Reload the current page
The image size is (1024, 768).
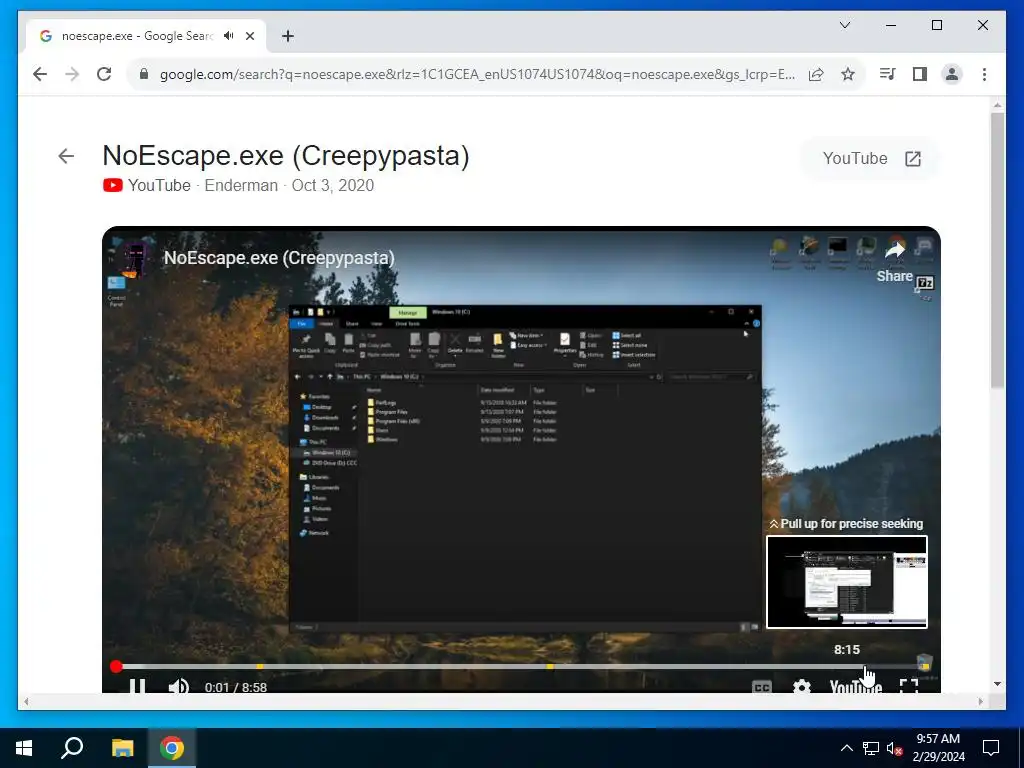[x=104, y=74]
